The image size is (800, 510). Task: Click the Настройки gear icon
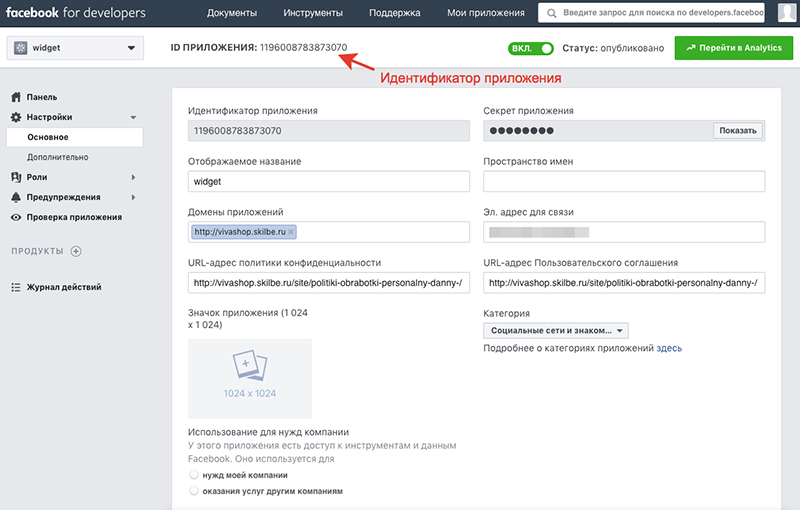click(16, 117)
